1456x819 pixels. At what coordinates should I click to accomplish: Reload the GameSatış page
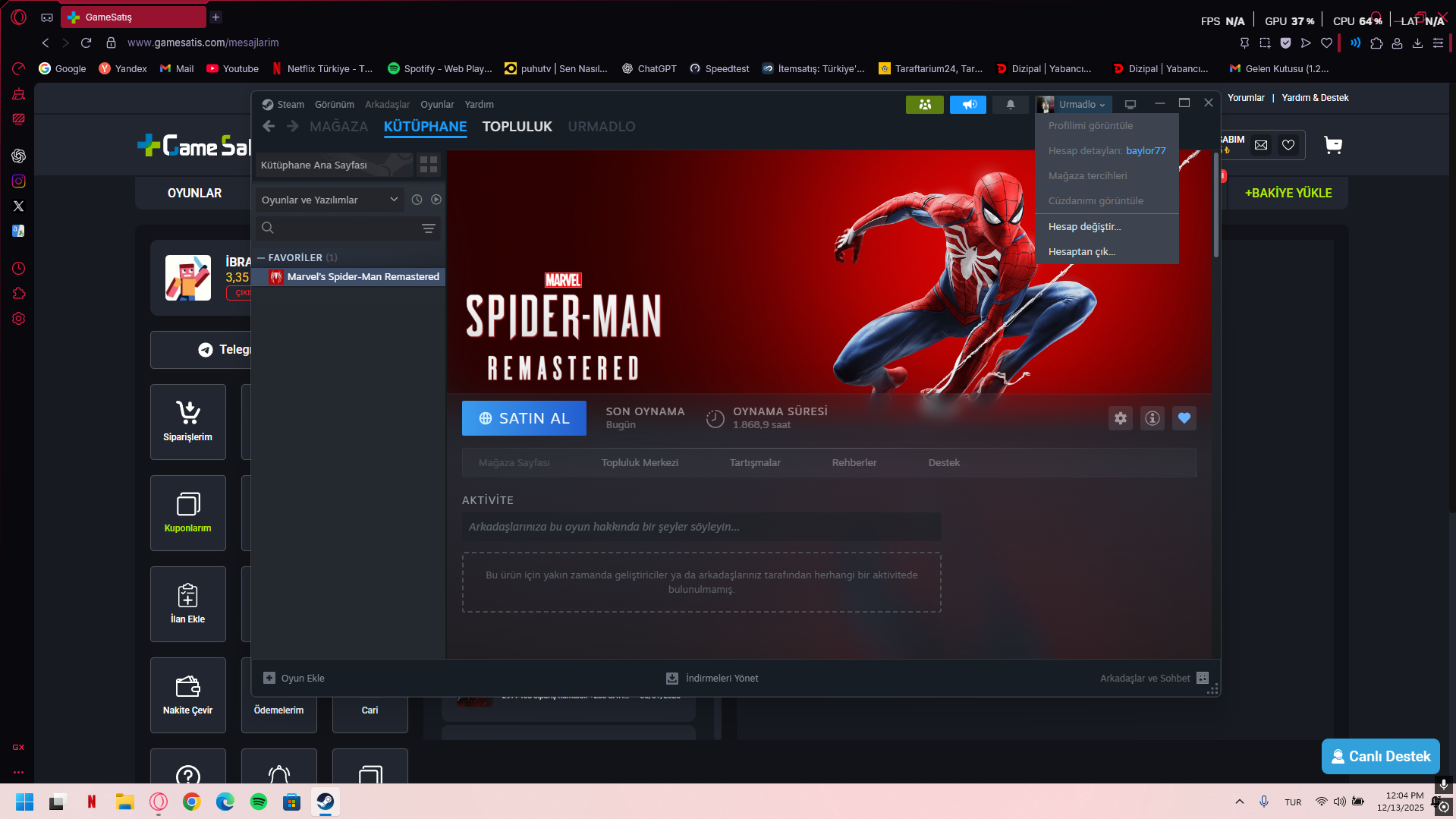[86, 43]
